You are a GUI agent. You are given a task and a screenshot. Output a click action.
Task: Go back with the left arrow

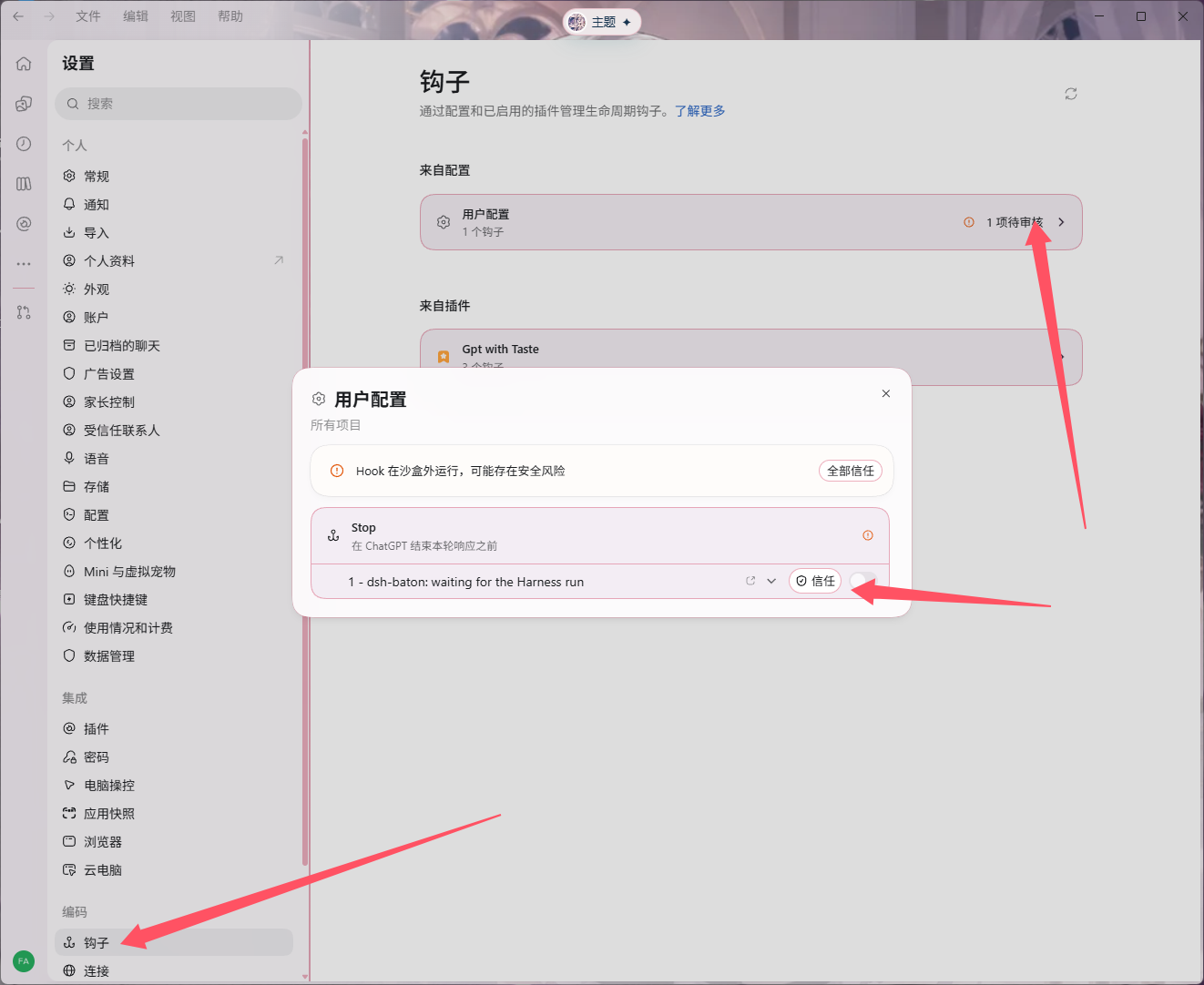point(18,16)
